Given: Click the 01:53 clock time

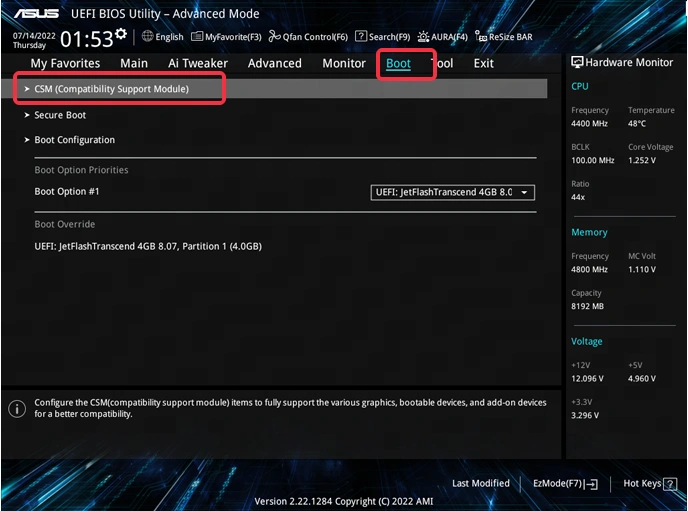Looking at the screenshot, I should (x=86, y=39).
